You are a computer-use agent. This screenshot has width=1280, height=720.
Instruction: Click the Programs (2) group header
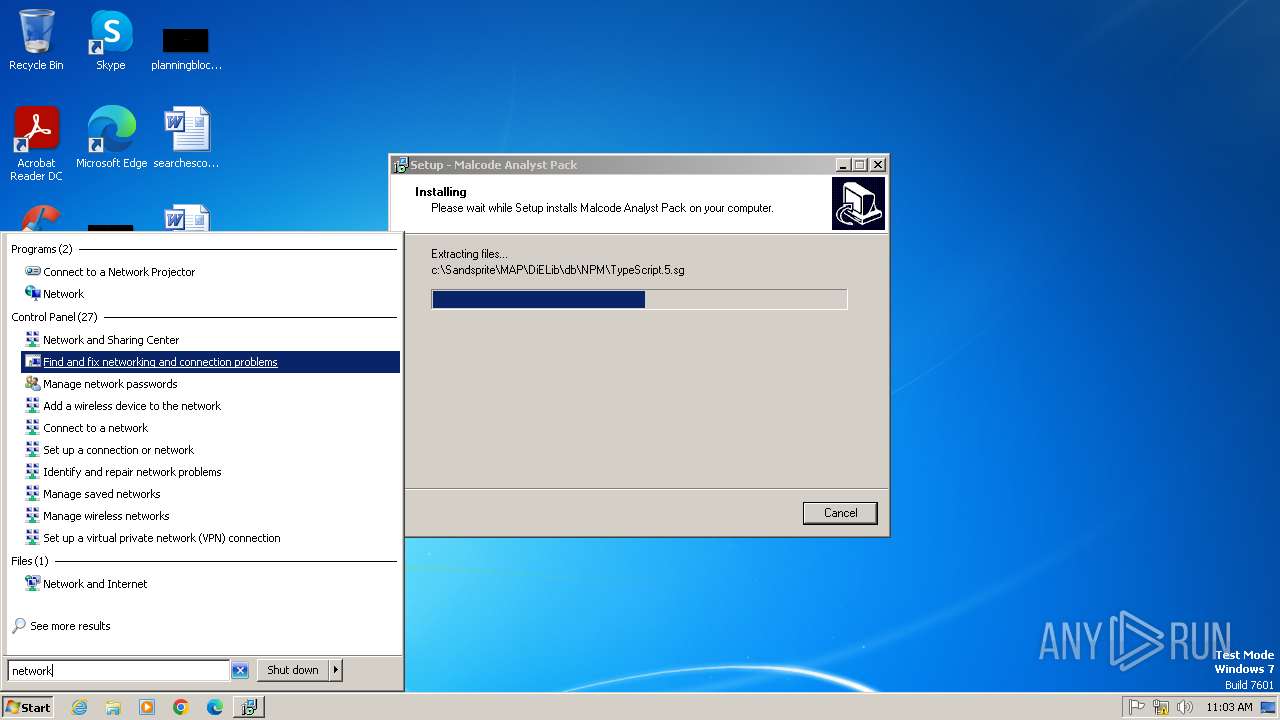[x=42, y=249]
